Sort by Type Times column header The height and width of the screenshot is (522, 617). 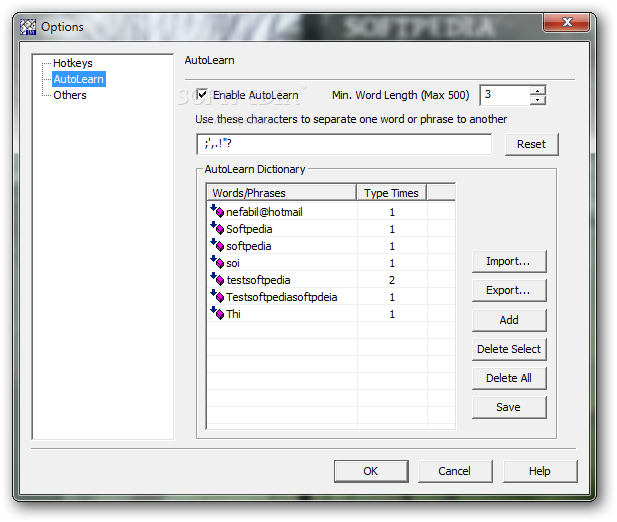click(x=391, y=193)
